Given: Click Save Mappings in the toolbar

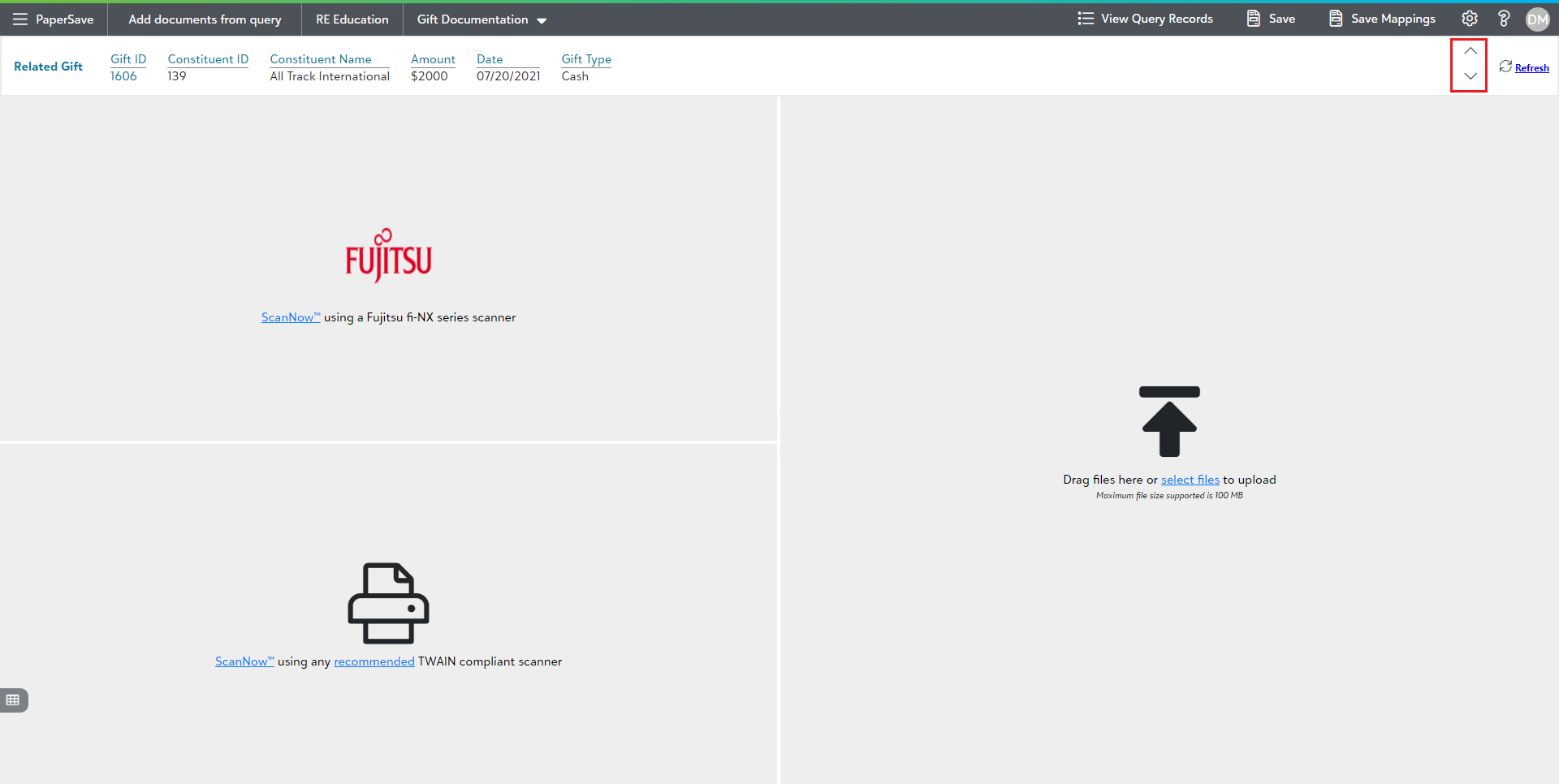Looking at the screenshot, I should click(1382, 19).
